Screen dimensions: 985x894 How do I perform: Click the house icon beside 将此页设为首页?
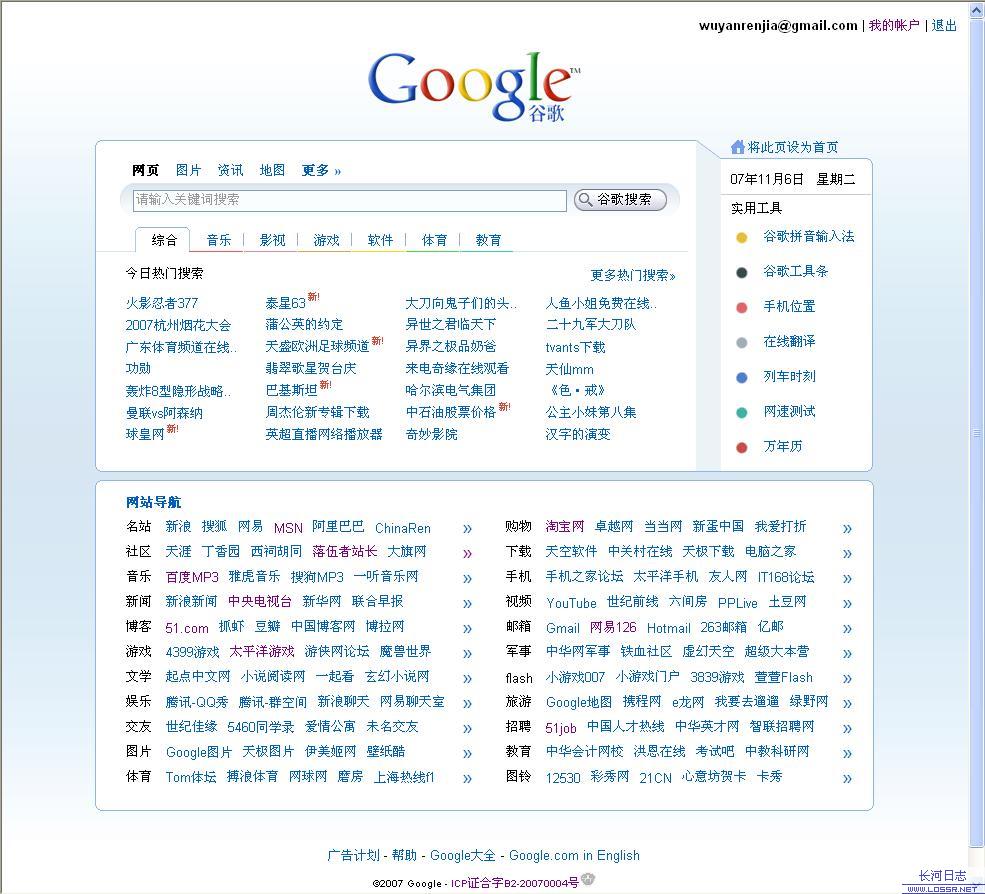pos(737,147)
